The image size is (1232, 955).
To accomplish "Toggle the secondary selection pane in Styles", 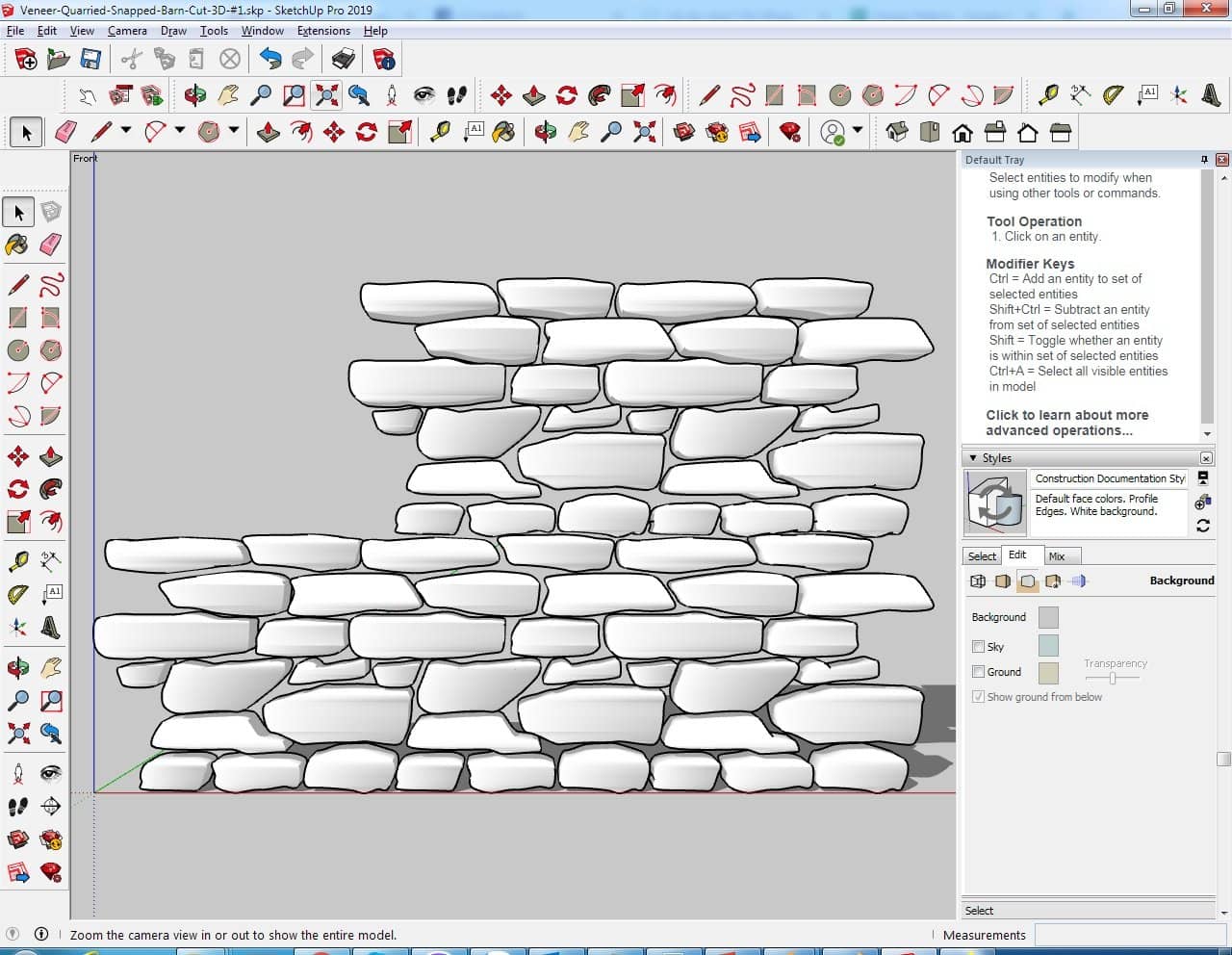I will [x=1202, y=478].
